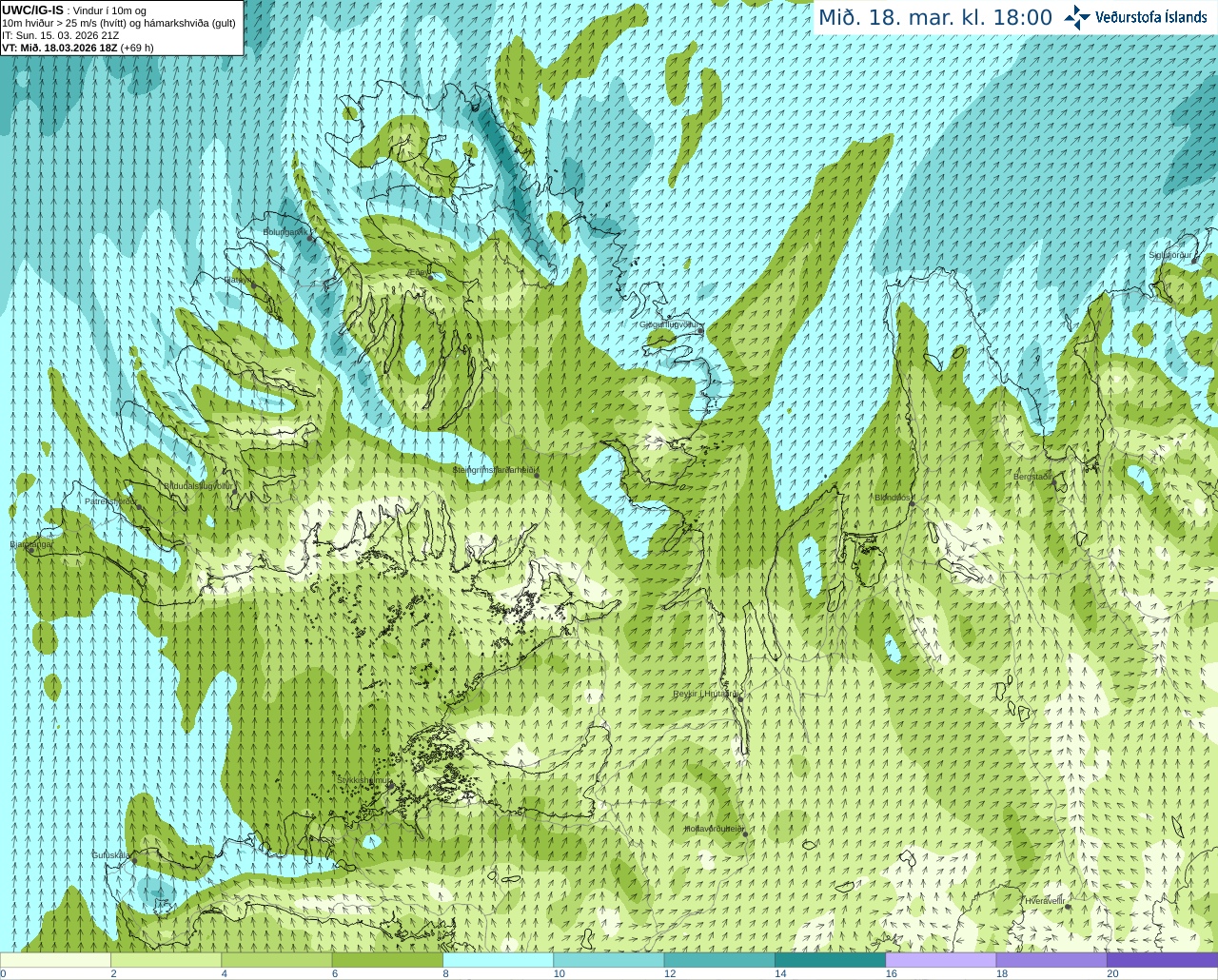Click the 18–20 m/s purple legend swatch

(x=1051, y=960)
